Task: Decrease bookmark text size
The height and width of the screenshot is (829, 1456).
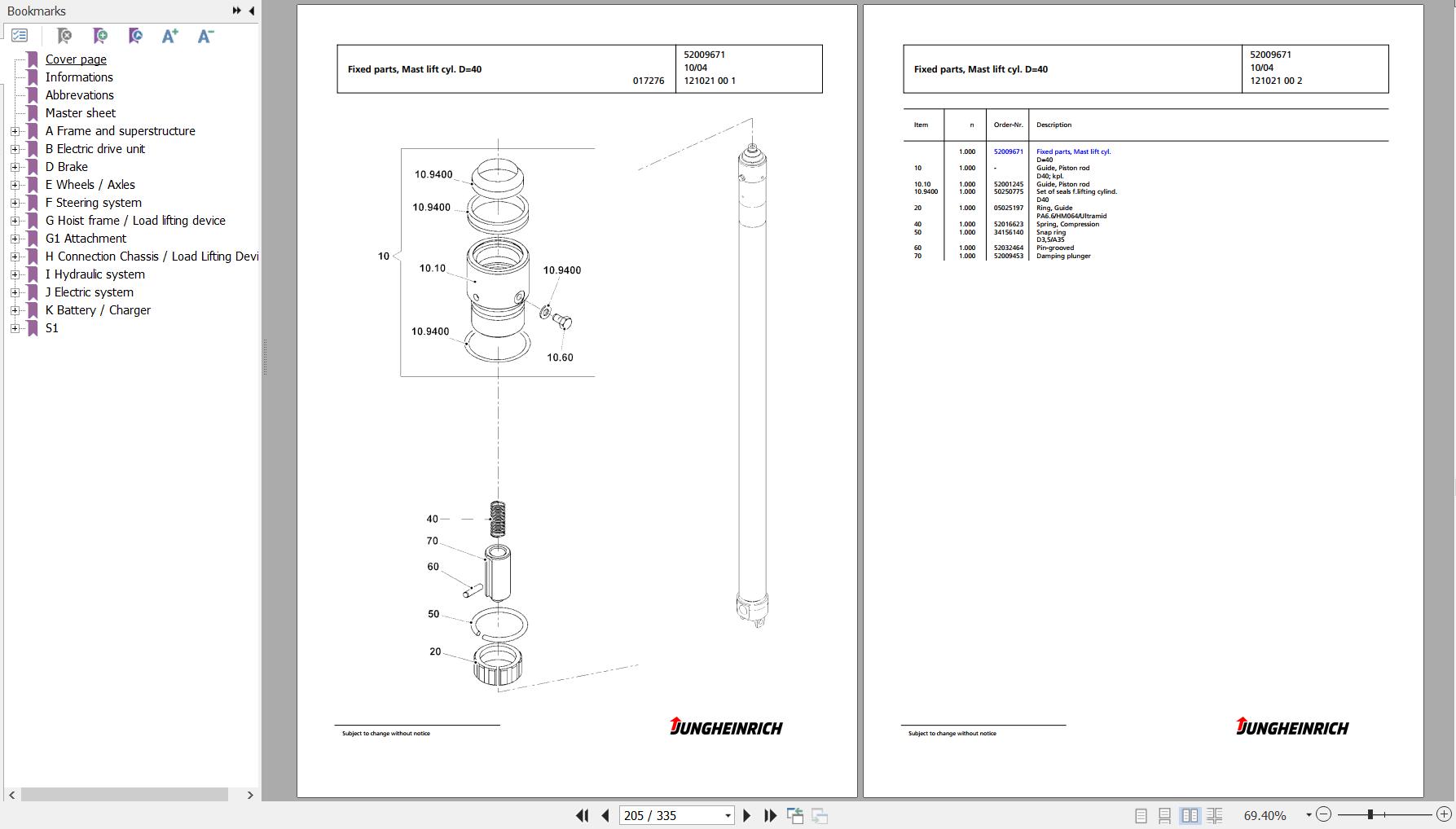Action: pos(205,36)
